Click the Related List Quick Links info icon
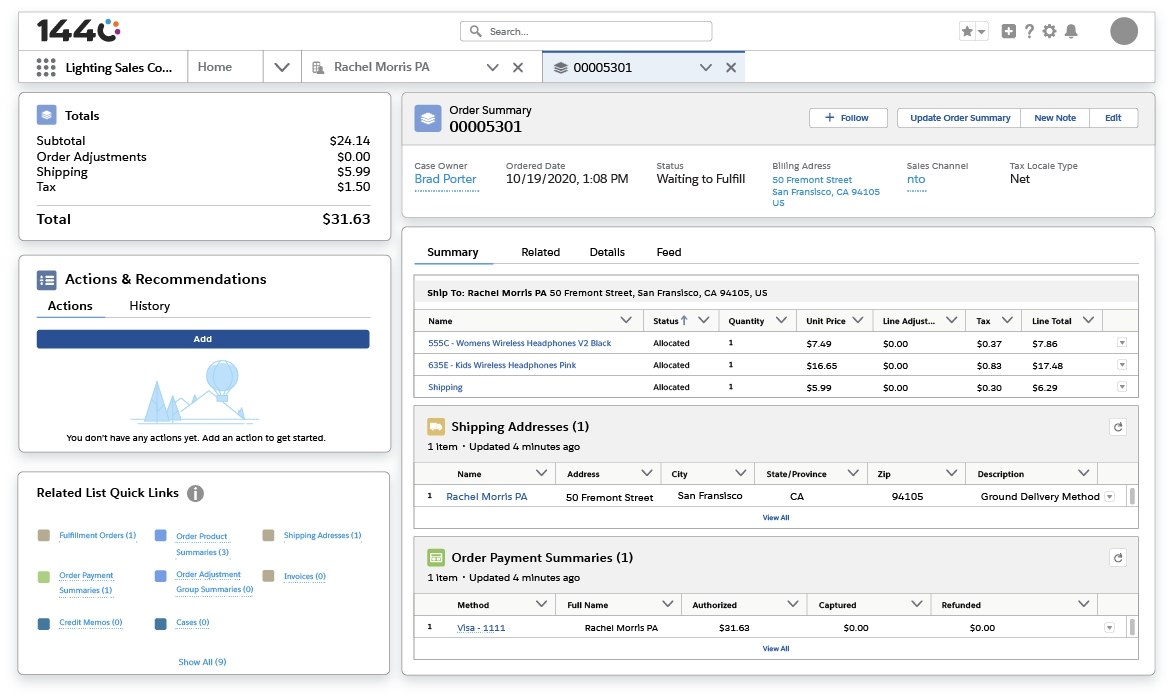The image size is (1174, 700). [195, 493]
